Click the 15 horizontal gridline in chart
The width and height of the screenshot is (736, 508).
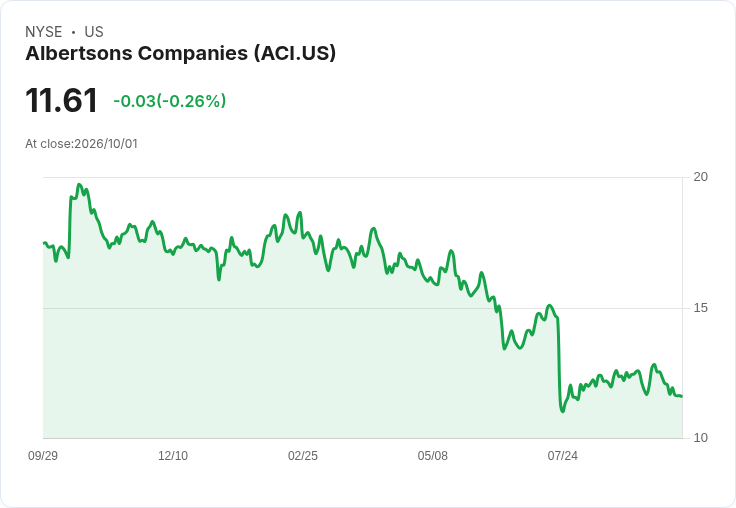(363, 308)
